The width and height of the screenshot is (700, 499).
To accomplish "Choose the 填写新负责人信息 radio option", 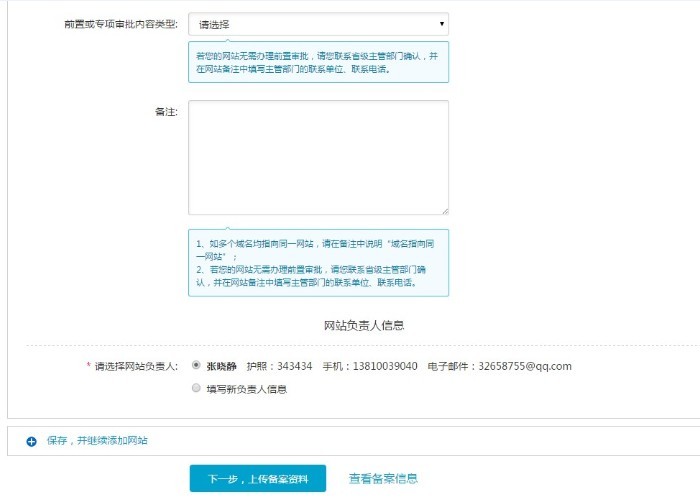I will [x=196, y=388].
